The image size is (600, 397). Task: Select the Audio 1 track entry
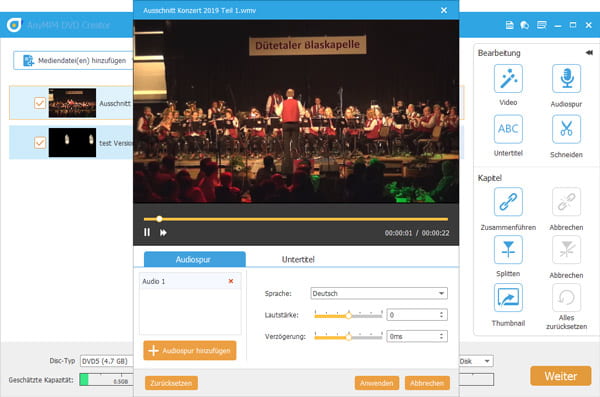coord(190,281)
